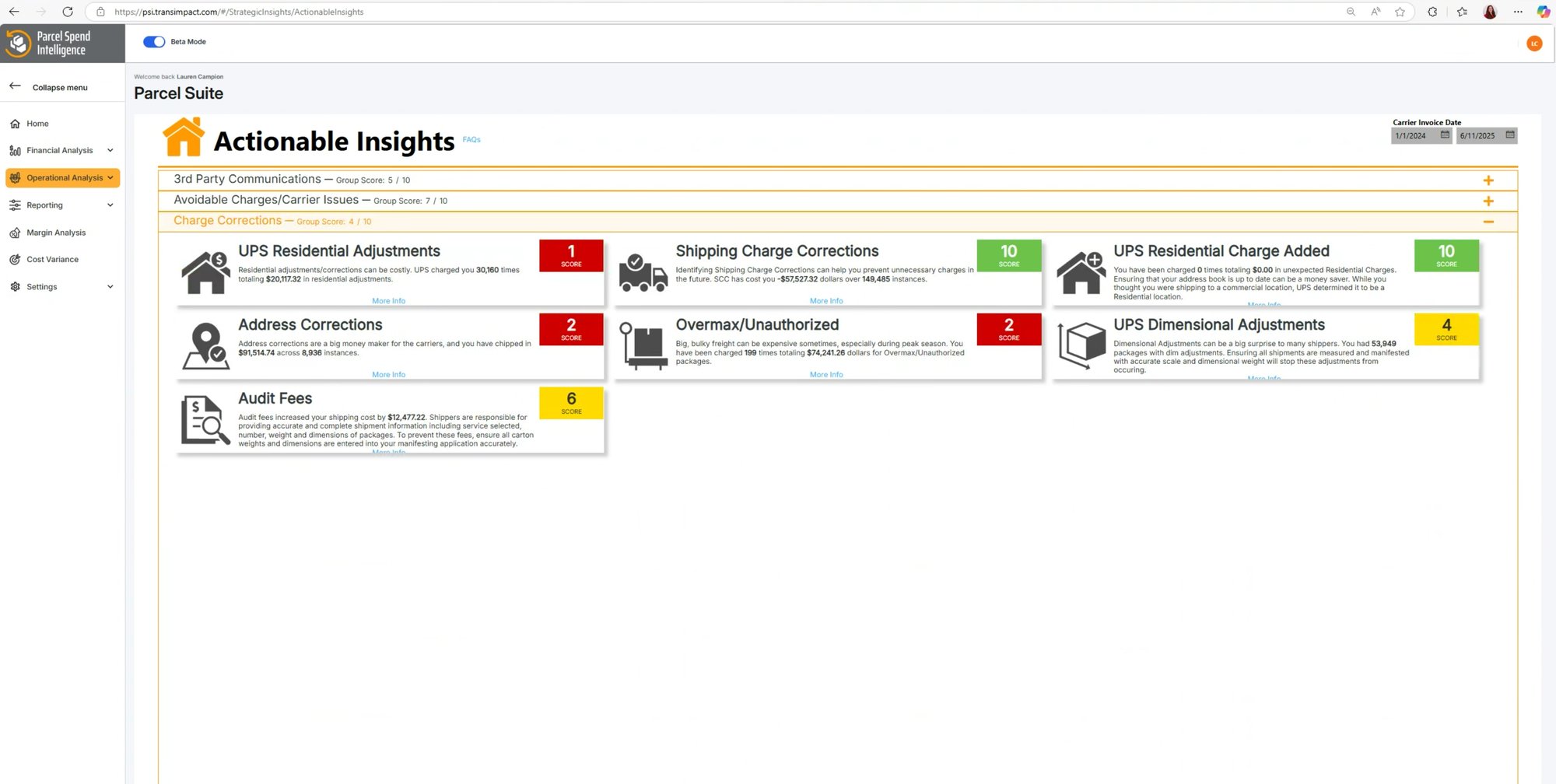Click the Collapse menu arrow icon
This screenshot has width=1556, height=784.
pos(15,86)
